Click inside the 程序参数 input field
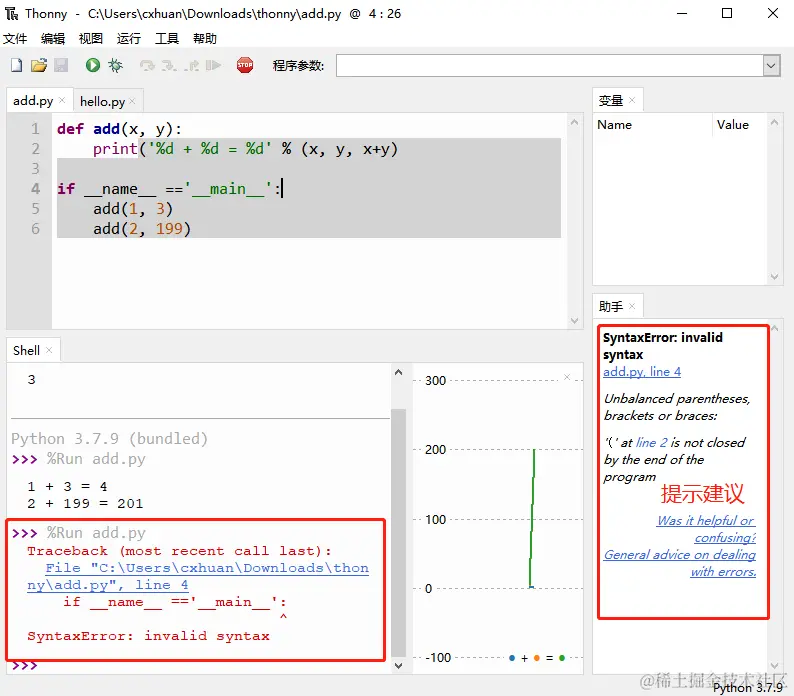This screenshot has height=696, width=794. 549,66
